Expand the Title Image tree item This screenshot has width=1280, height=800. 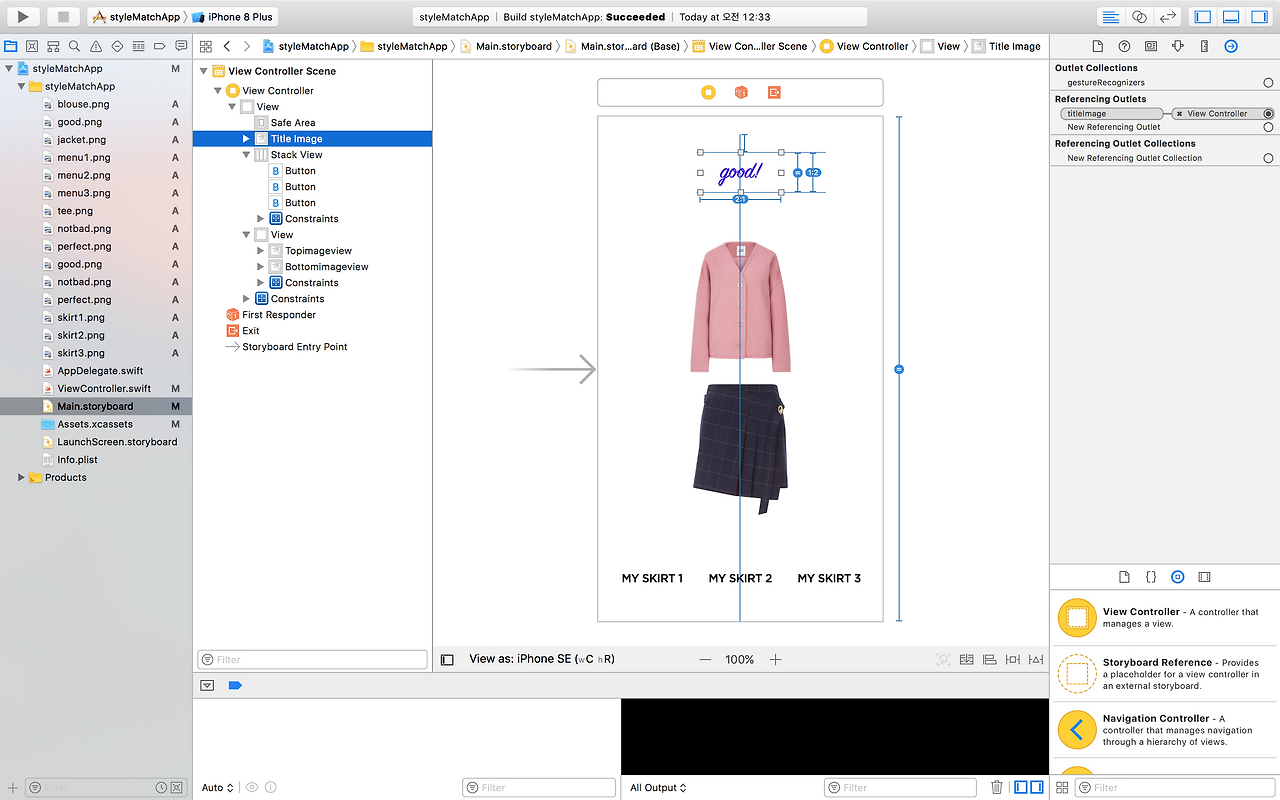(x=246, y=139)
